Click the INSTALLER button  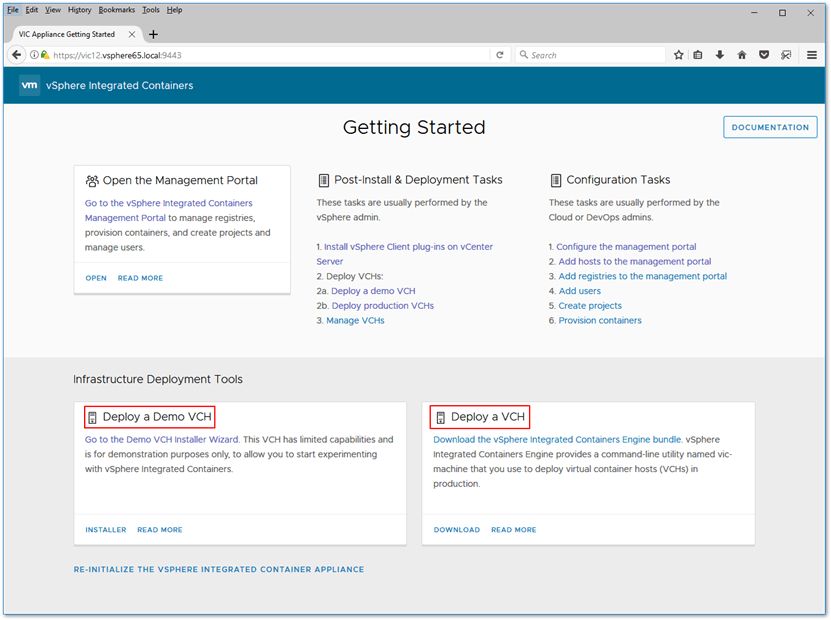click(106, 530)
